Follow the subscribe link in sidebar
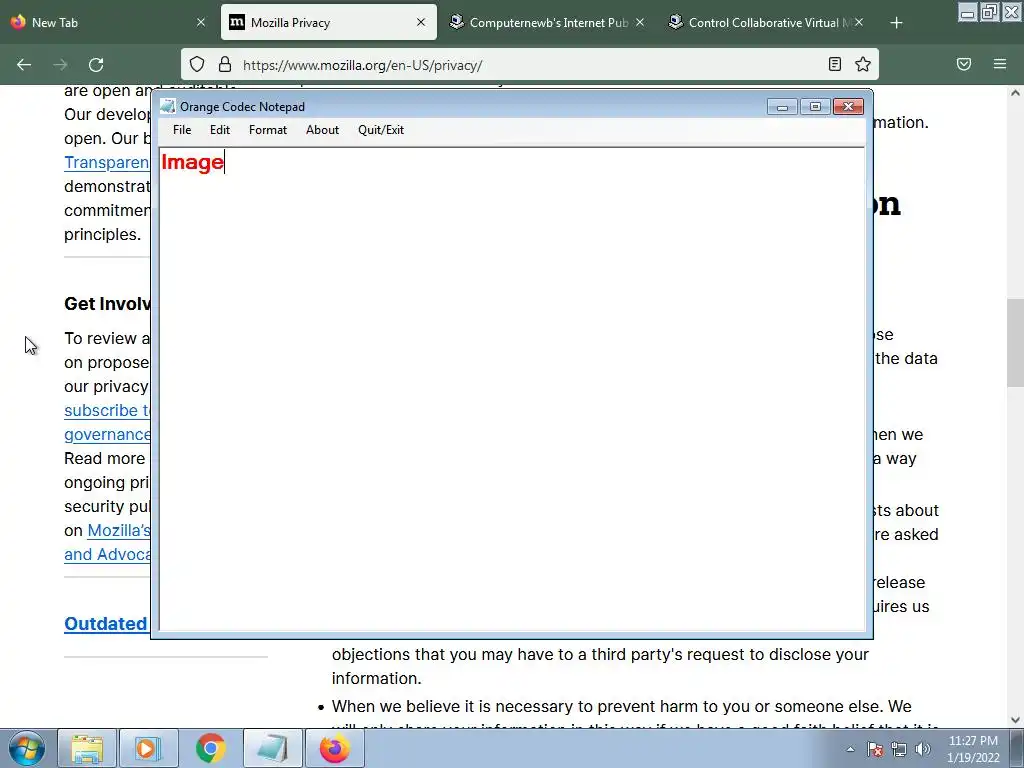The height and width of the screenshot is (768, 1024). [107, 410]
